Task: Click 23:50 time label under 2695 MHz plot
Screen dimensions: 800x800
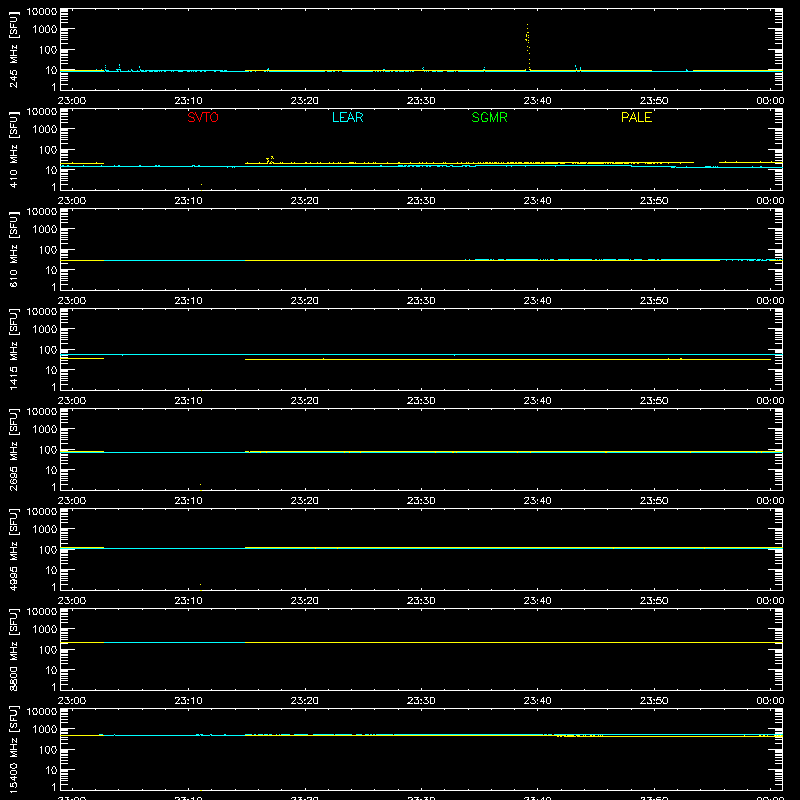Action: 654,501
